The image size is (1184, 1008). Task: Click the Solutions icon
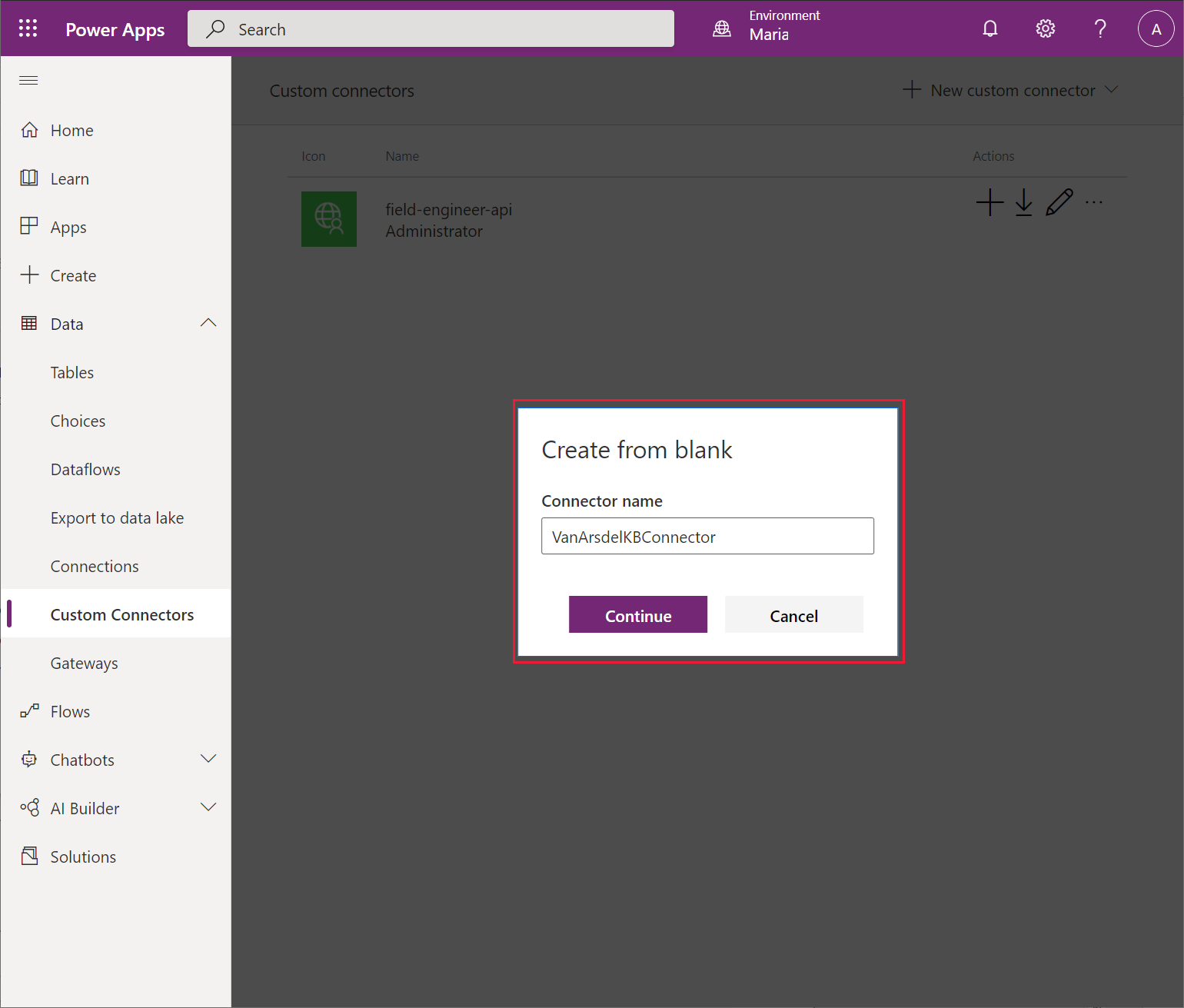click(x=29, y=856)
